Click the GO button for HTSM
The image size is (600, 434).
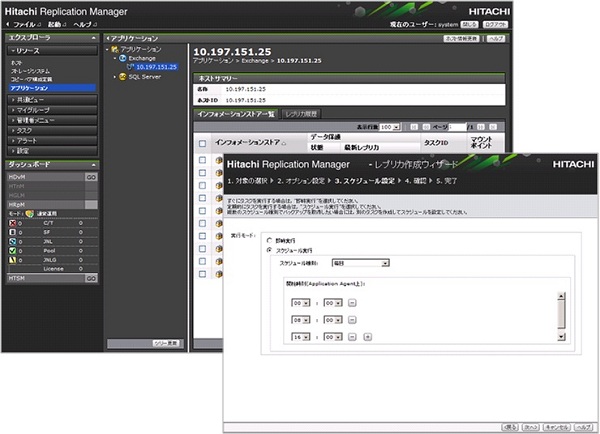click(91, 278)
